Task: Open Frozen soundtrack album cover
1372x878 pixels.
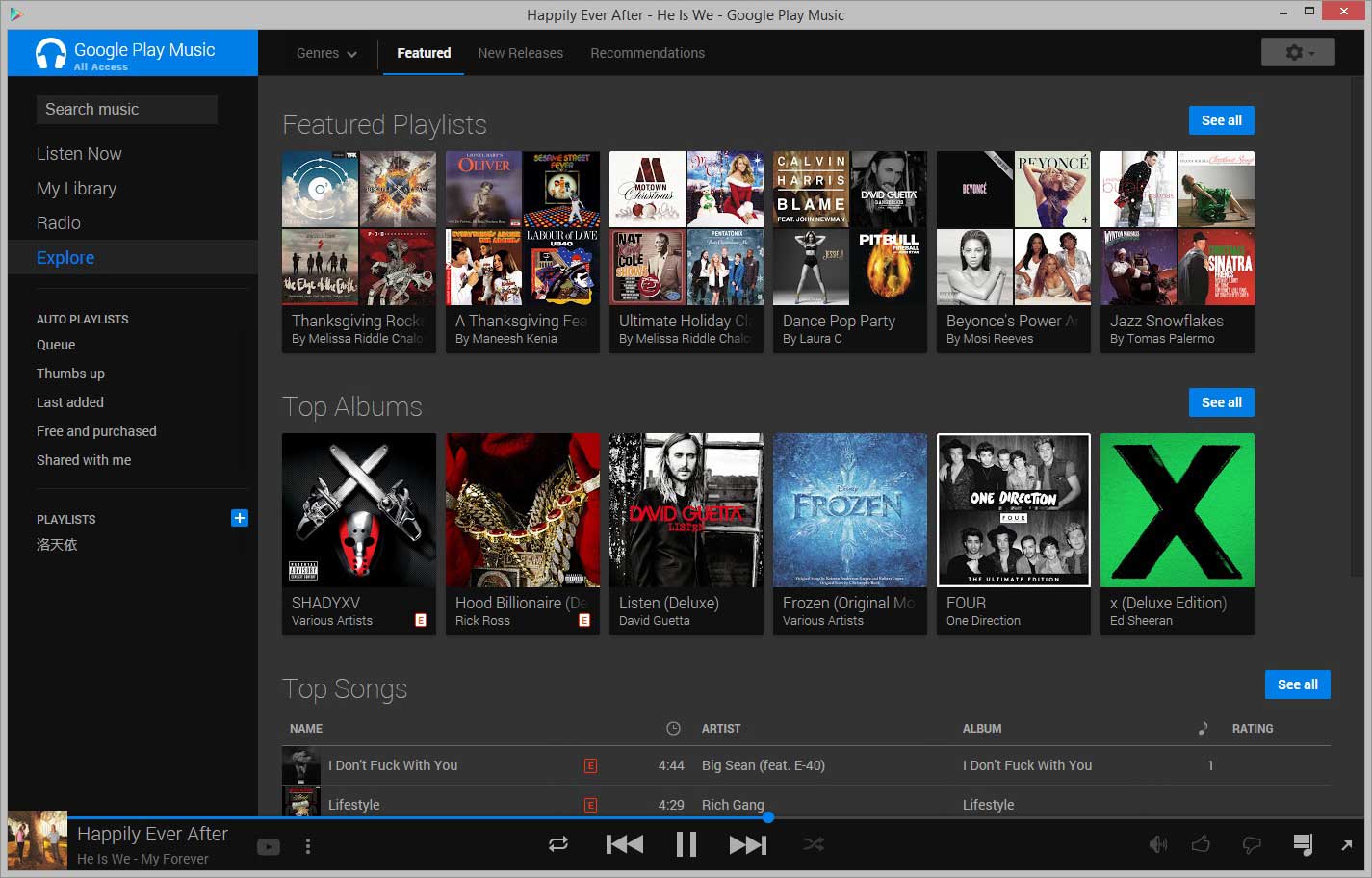Action: click(850, 510)
